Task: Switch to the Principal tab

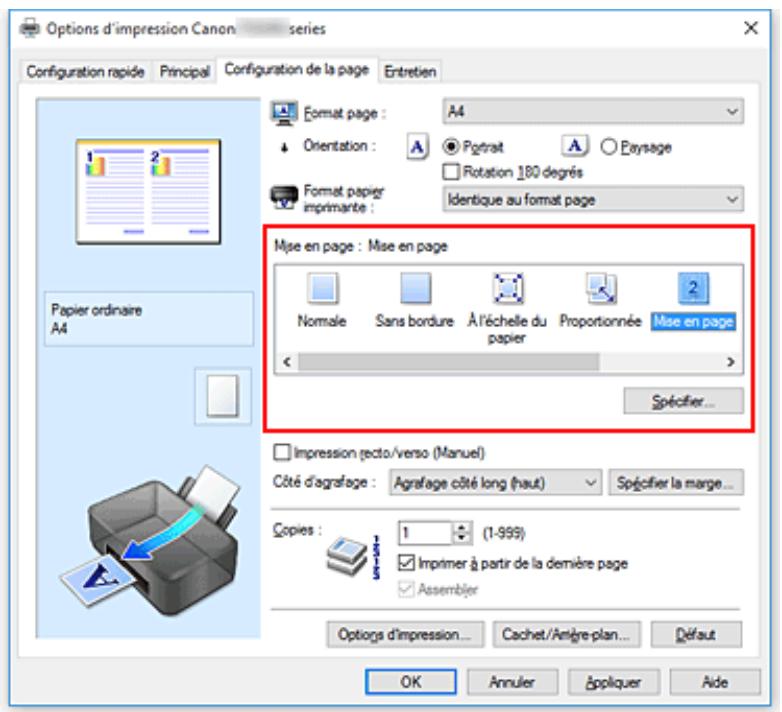Action: coord(185,72)
